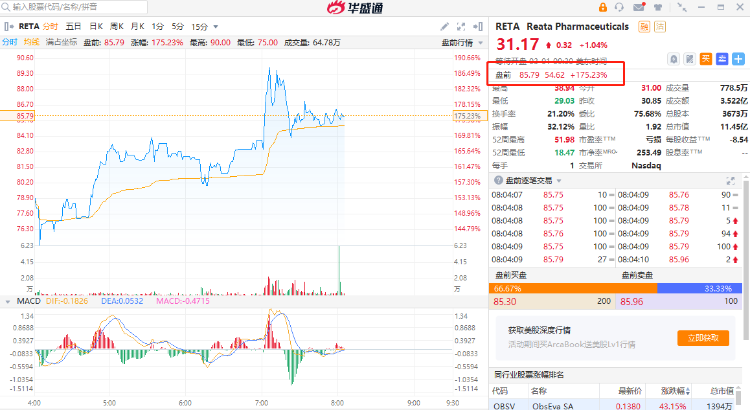The width and height of the screenshot is (750, 410).
Task: Click the last price 31.17
Action: [x=518, y=44]
